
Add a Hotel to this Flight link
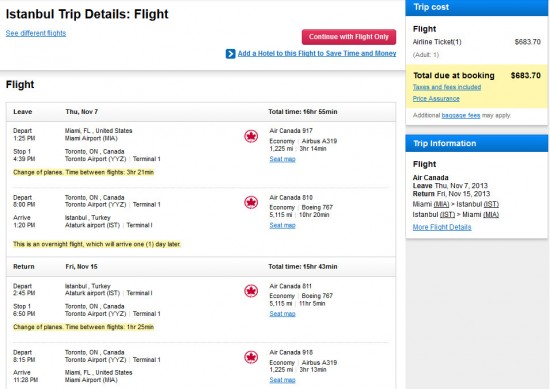point(317,54)
